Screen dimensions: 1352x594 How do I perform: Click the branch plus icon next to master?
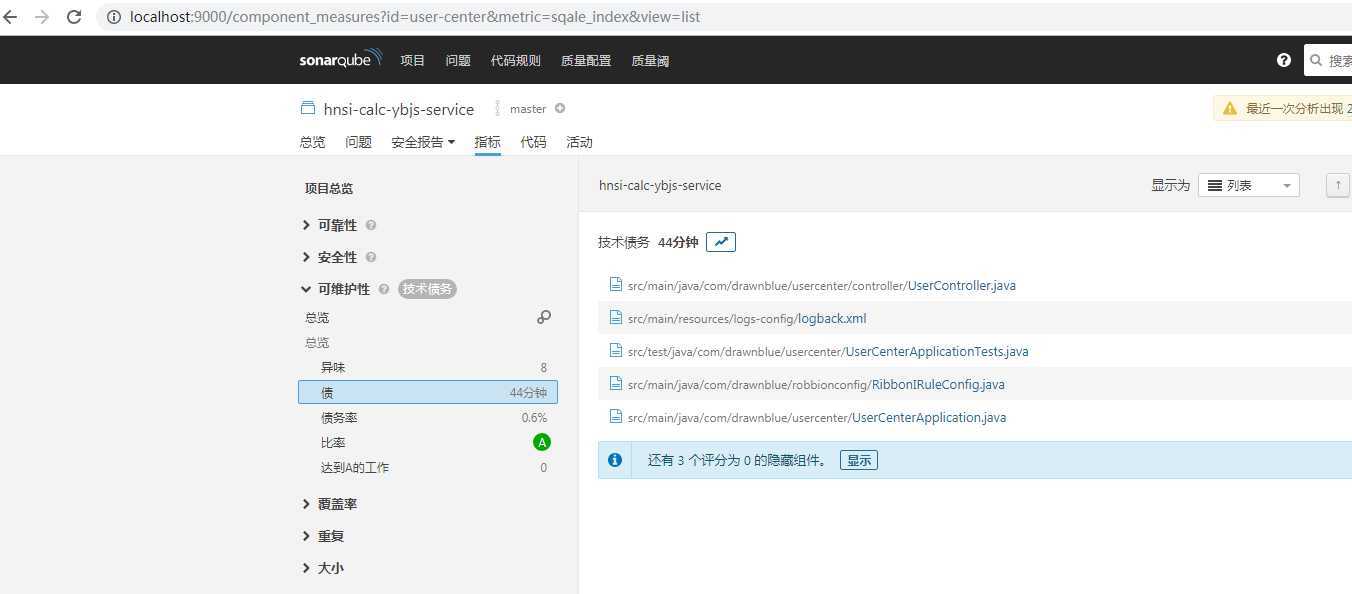click(560, 108)
